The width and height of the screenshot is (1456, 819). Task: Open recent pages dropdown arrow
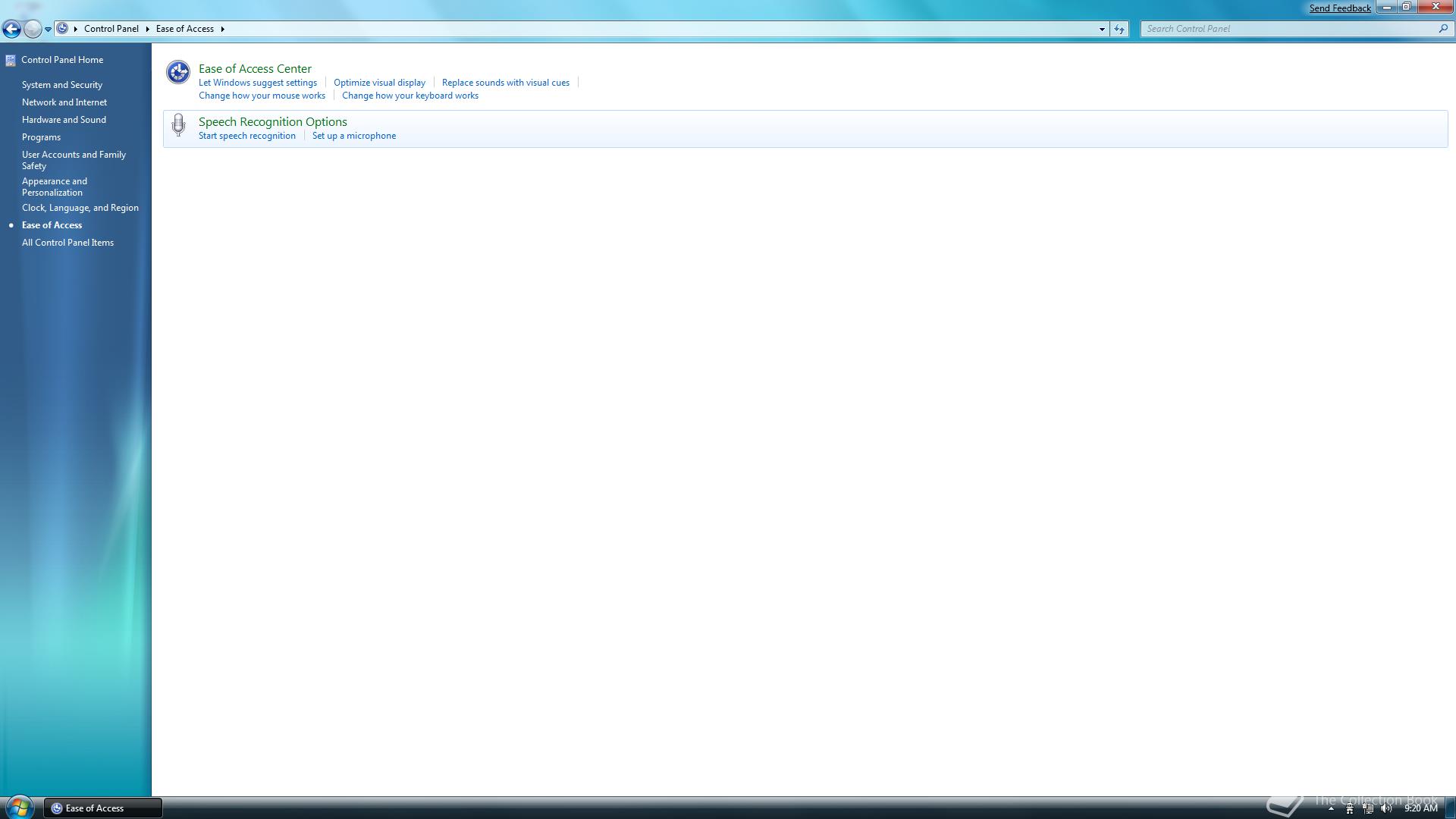tap(48, 30)
